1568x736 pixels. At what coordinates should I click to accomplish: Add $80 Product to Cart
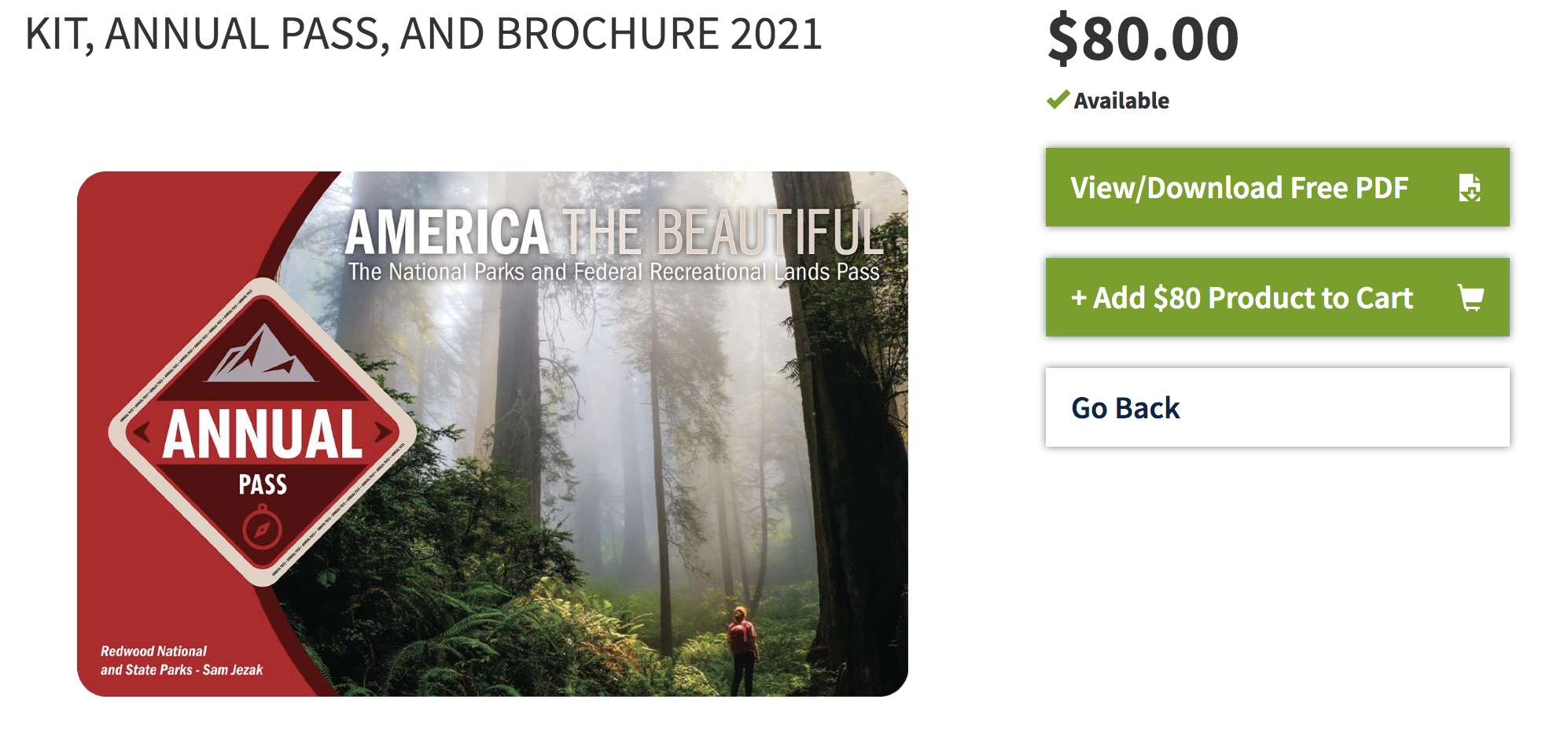[1242, 298]
